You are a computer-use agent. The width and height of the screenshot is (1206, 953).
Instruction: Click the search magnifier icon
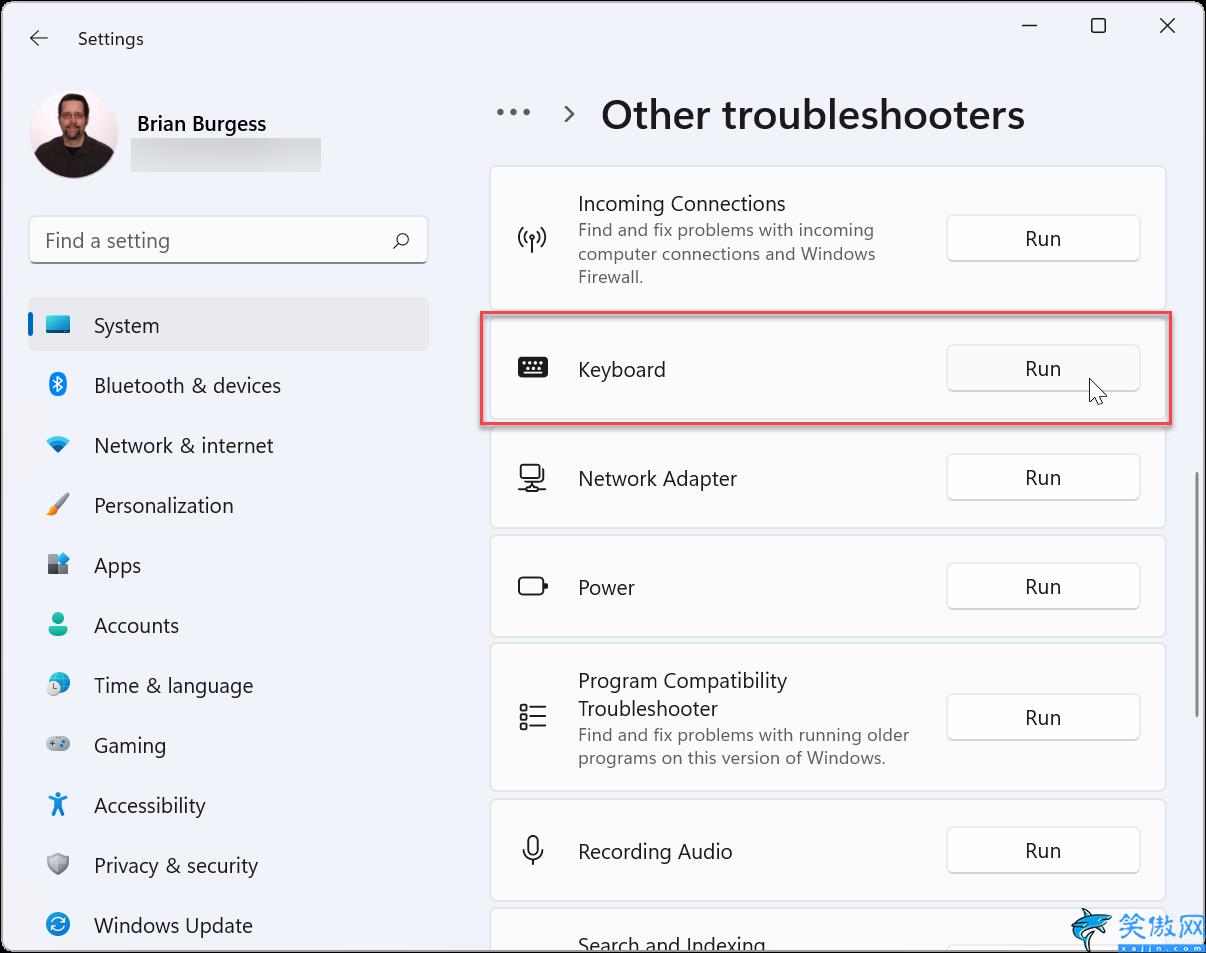(x=401, y=240)
